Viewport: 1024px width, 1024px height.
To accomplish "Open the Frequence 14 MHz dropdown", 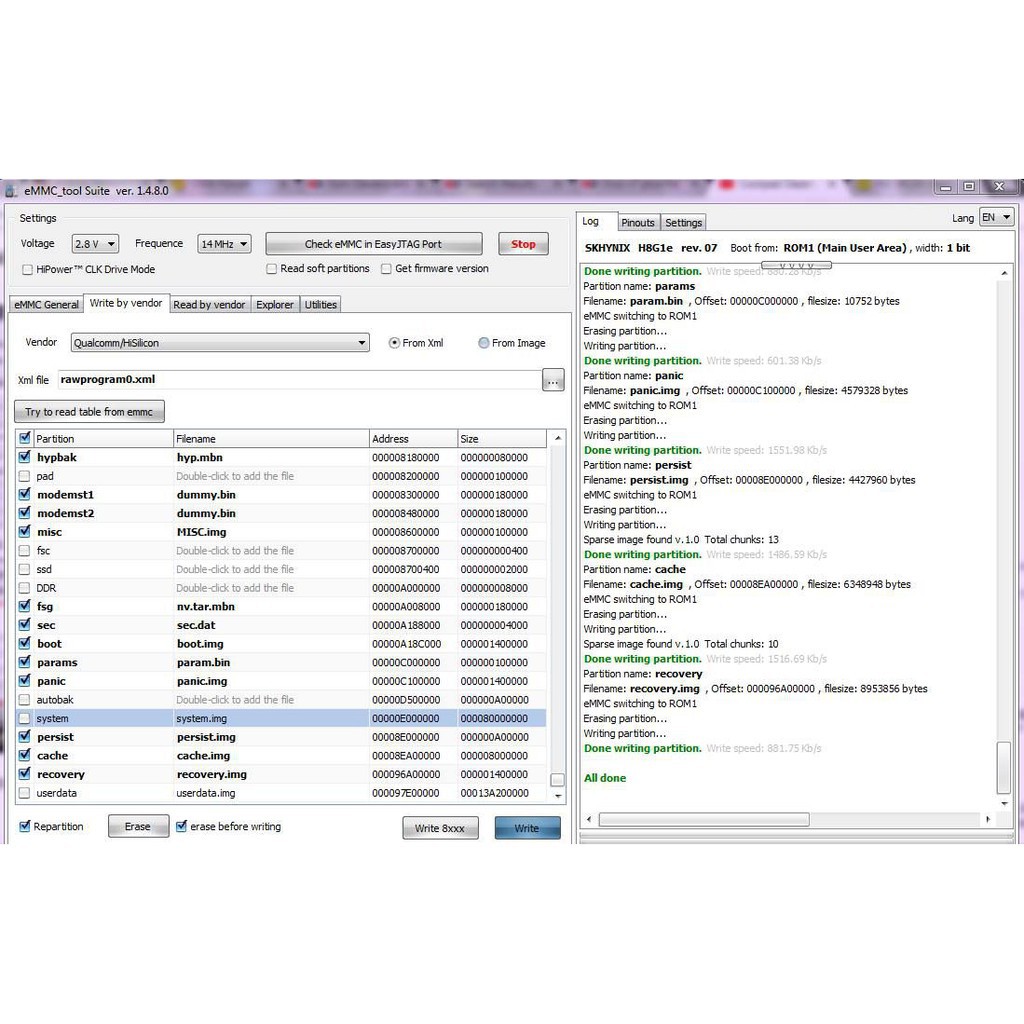I will point(223,244).
